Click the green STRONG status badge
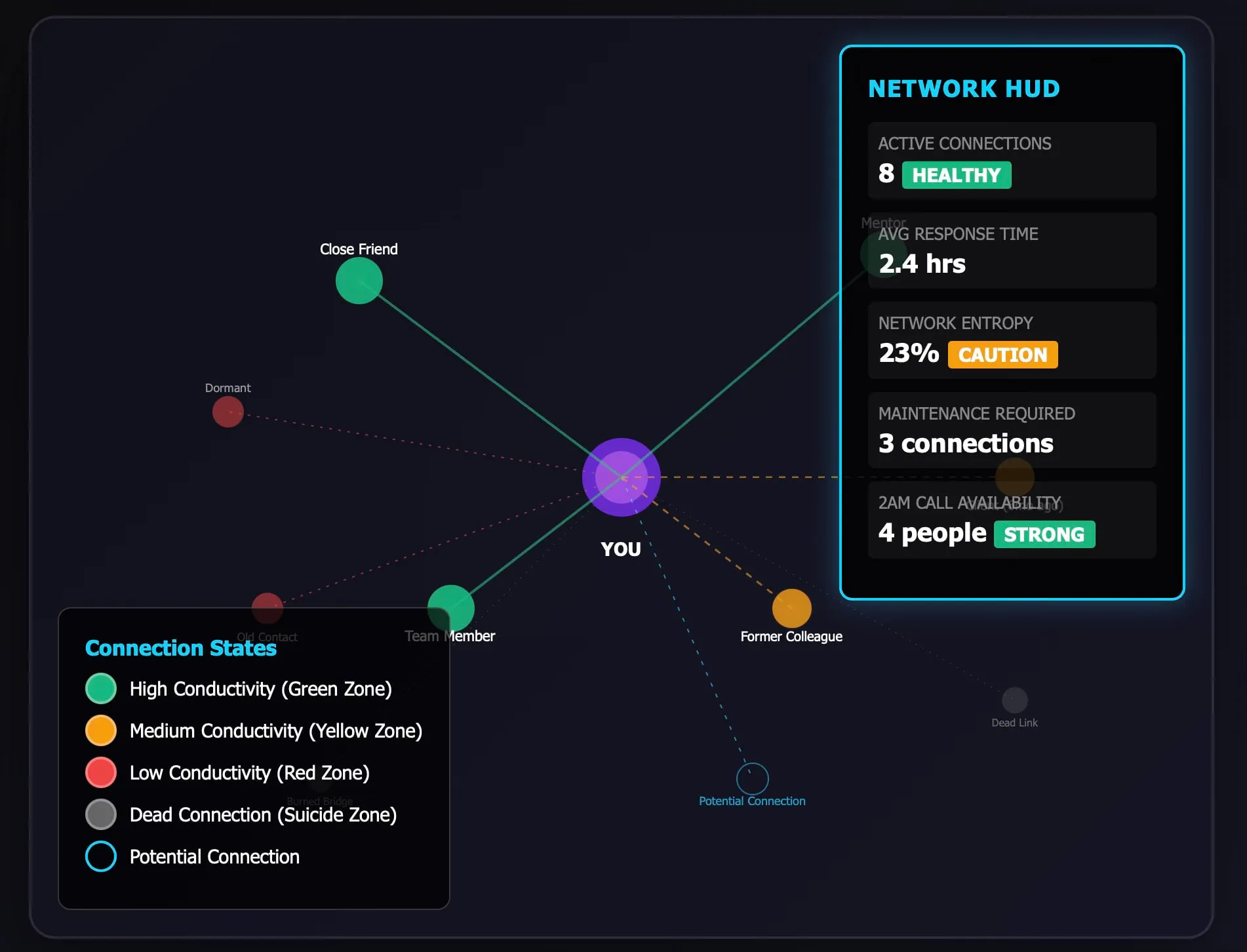Image resolution: width=1247 pixels, height=952 pixels. [x=1044, y=534]
